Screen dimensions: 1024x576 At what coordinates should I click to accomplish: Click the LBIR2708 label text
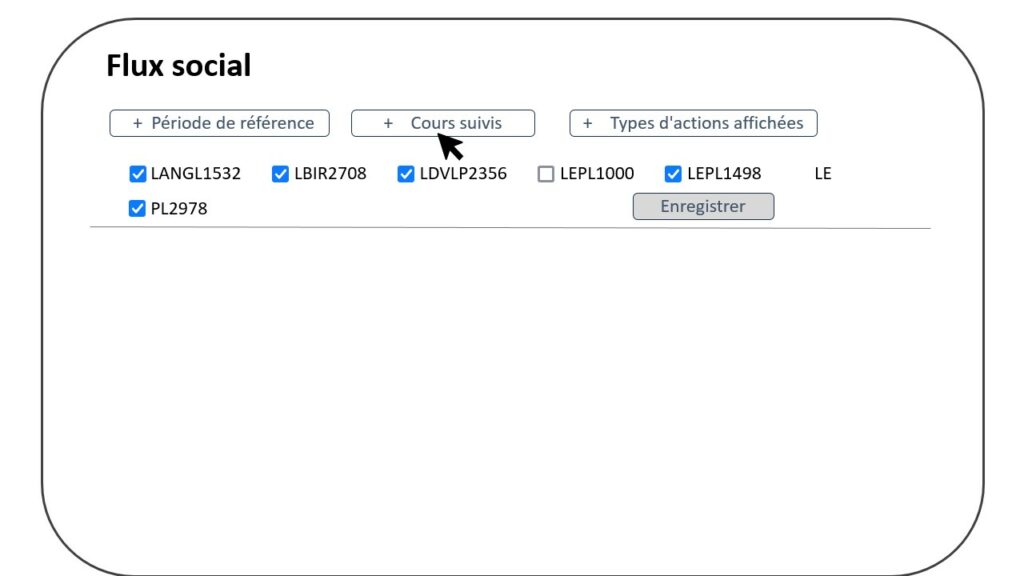[330, 174]
